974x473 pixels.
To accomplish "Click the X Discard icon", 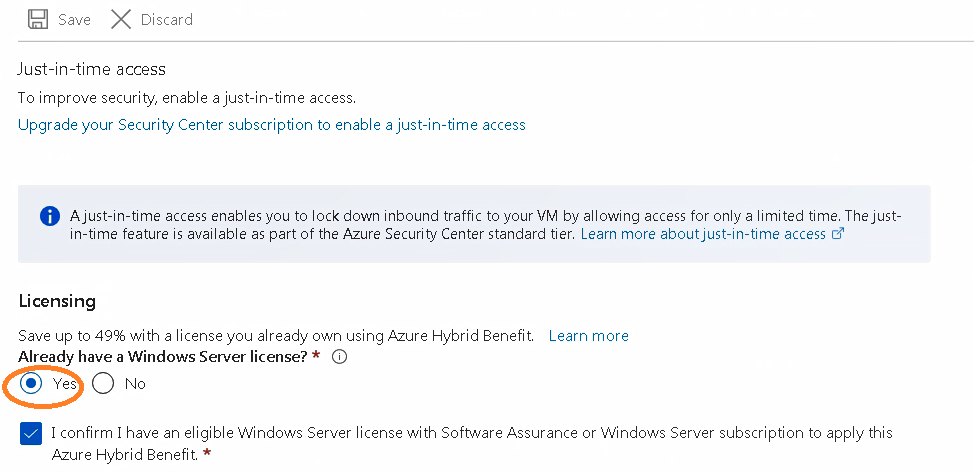I will 121,19.
